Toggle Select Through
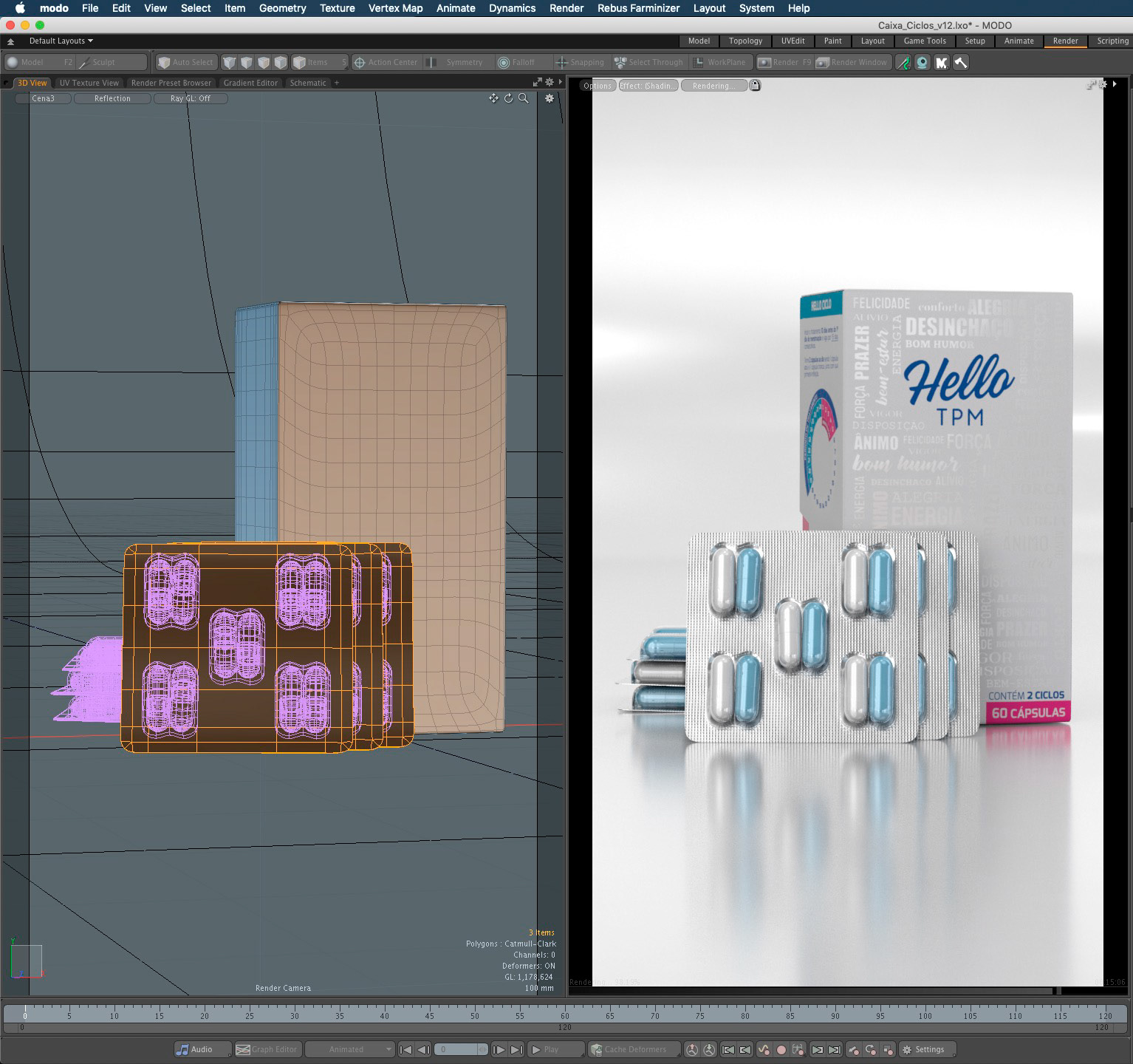The image size is (1133, 1064). pos(648,63)
